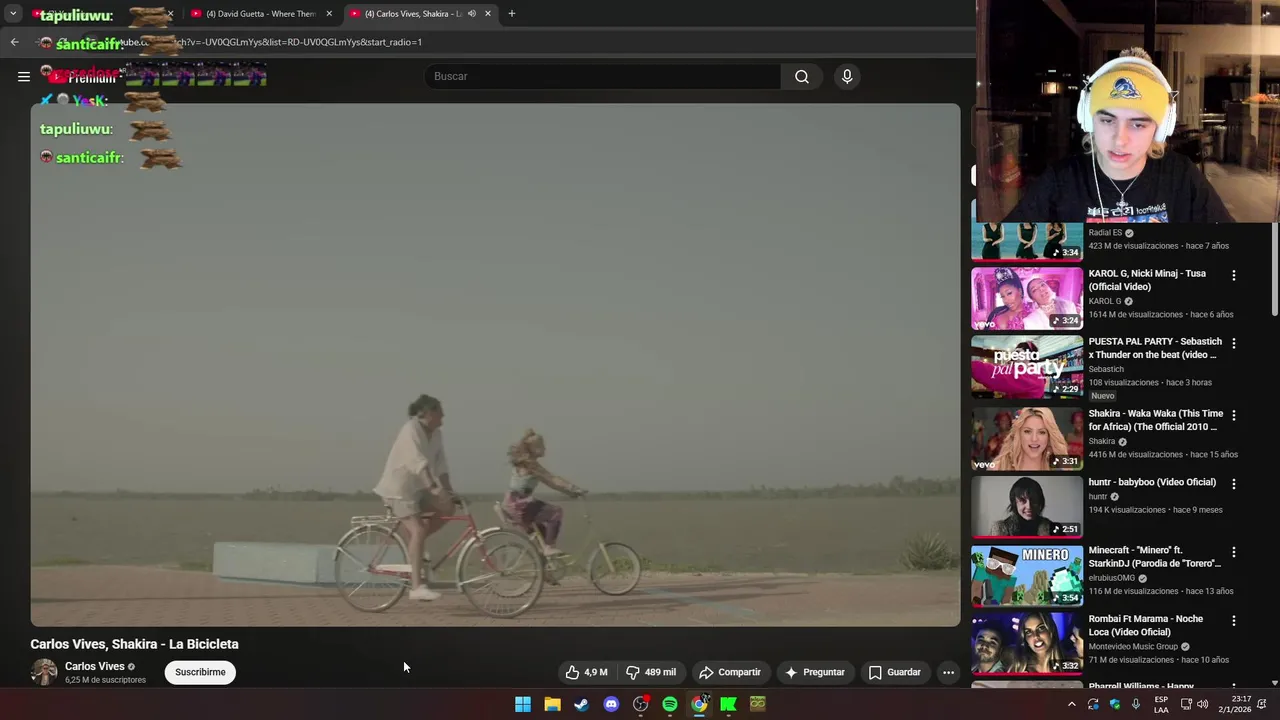Screen dimensions: 1280x720
Task: Open OBS Studio from taskbar
Action: pos(640,704)
